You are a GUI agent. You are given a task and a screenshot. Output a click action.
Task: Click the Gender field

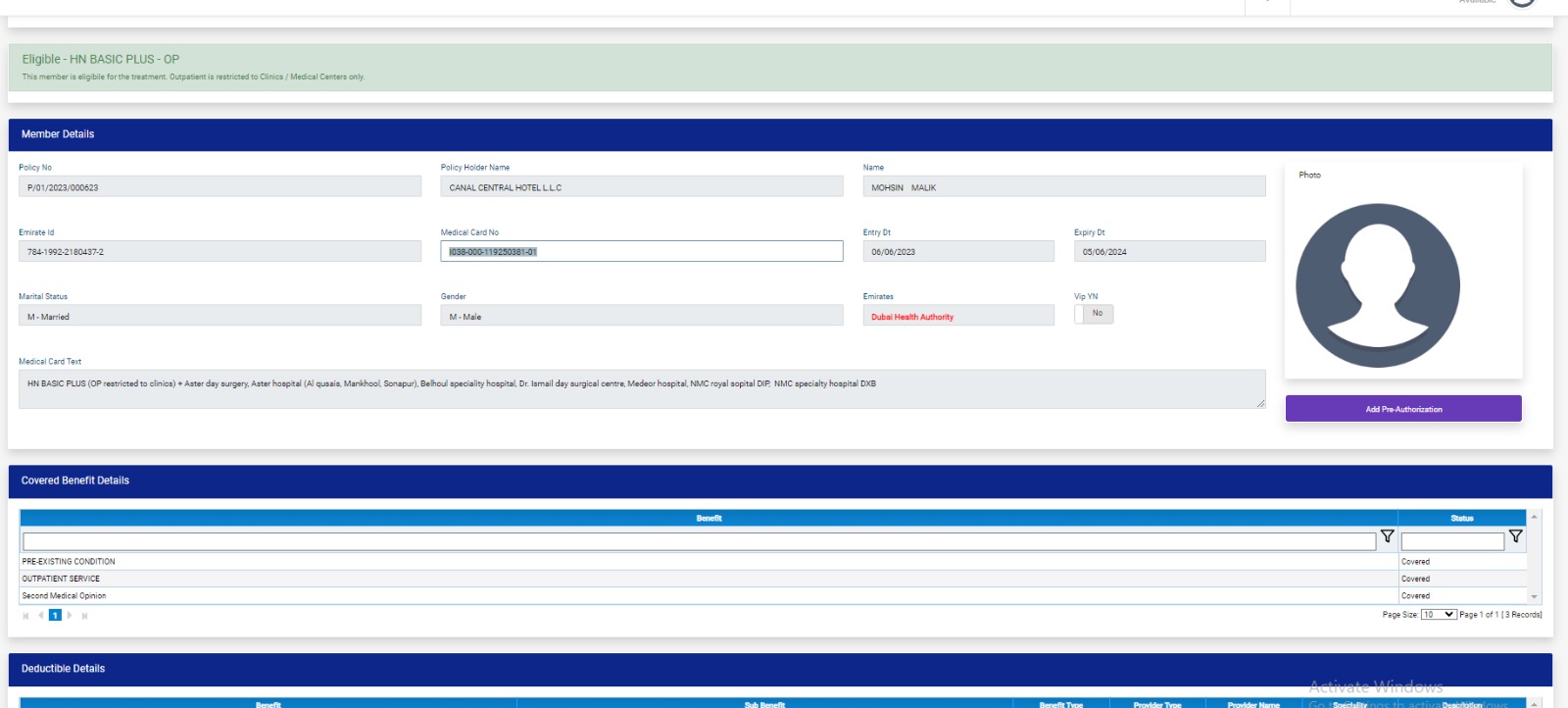tap(642, 316)
